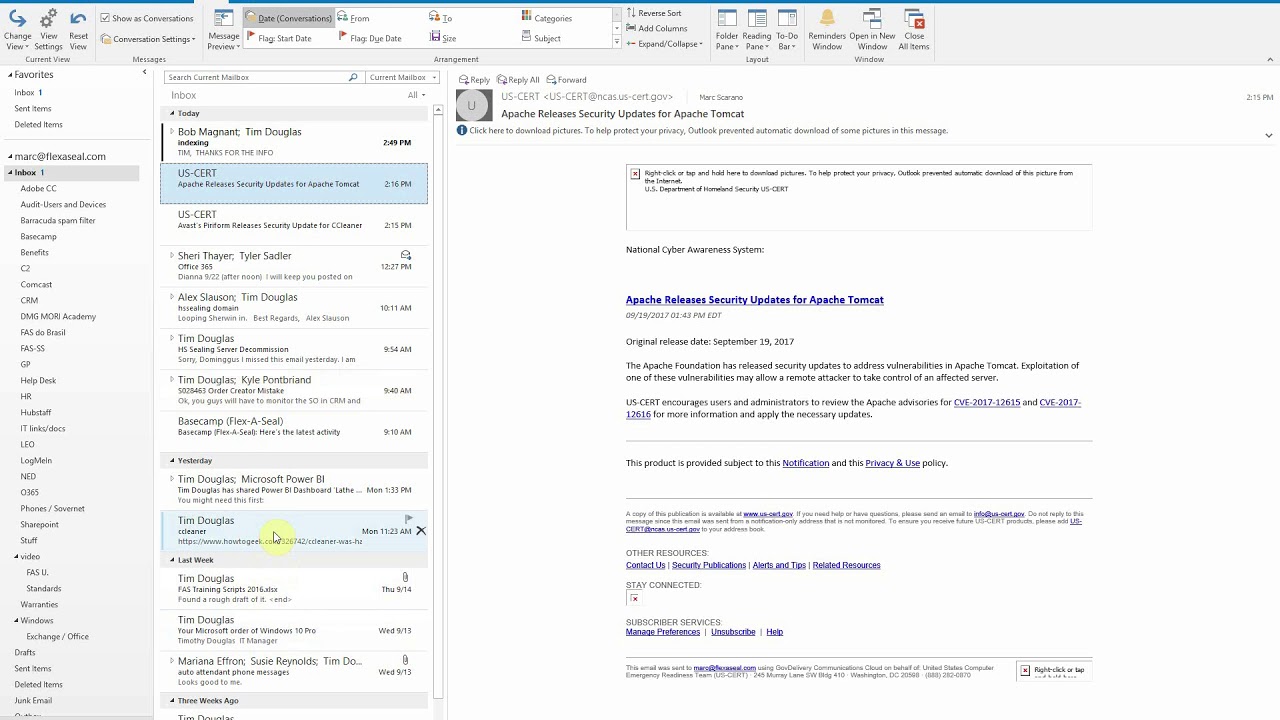Viewport: 1280px width, 720px height.
Task: Open the Privacy & Use link
Action: (x=892, y=463)
